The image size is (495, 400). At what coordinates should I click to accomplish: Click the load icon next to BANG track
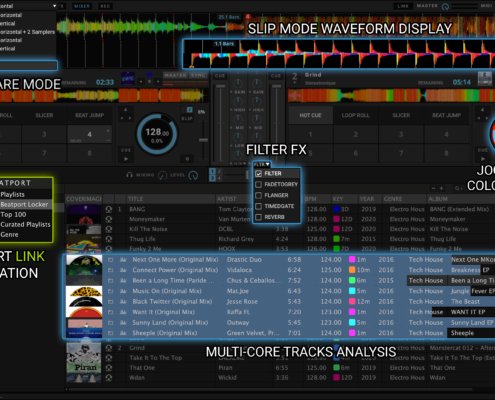(x=109, y=209)
